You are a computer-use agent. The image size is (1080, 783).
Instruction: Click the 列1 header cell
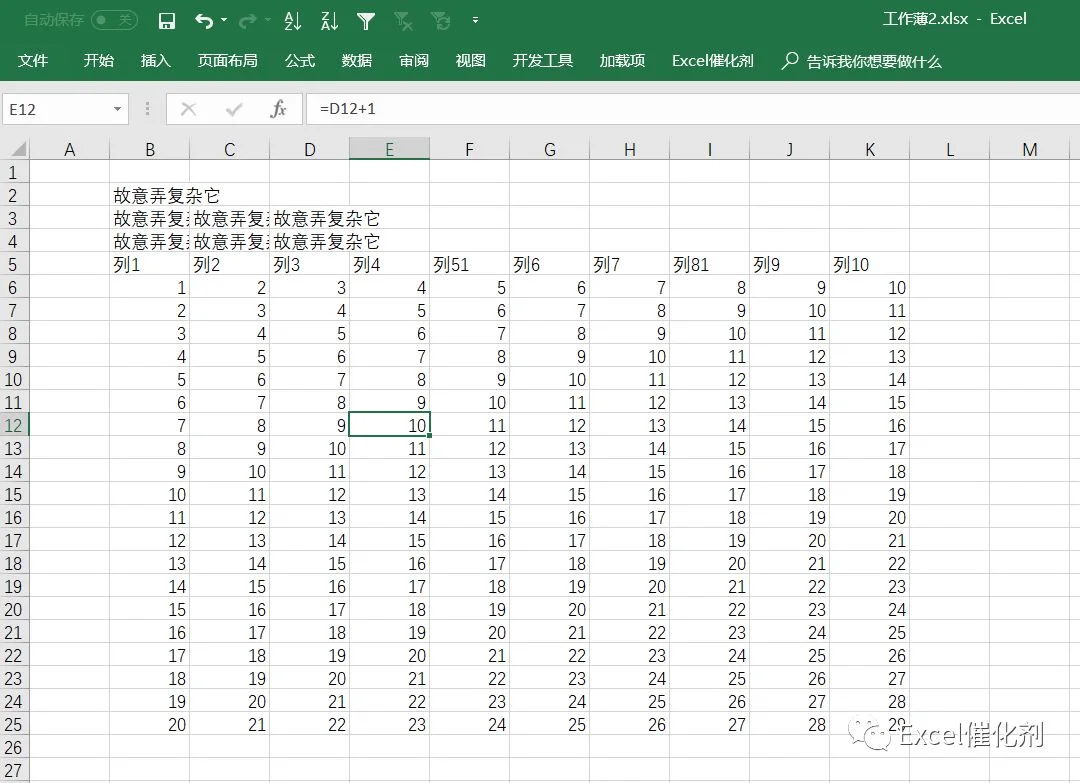tap(149, 264)
